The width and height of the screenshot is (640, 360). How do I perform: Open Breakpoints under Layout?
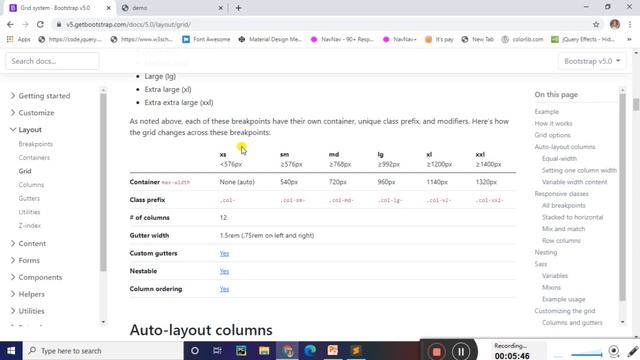[36, 144]
